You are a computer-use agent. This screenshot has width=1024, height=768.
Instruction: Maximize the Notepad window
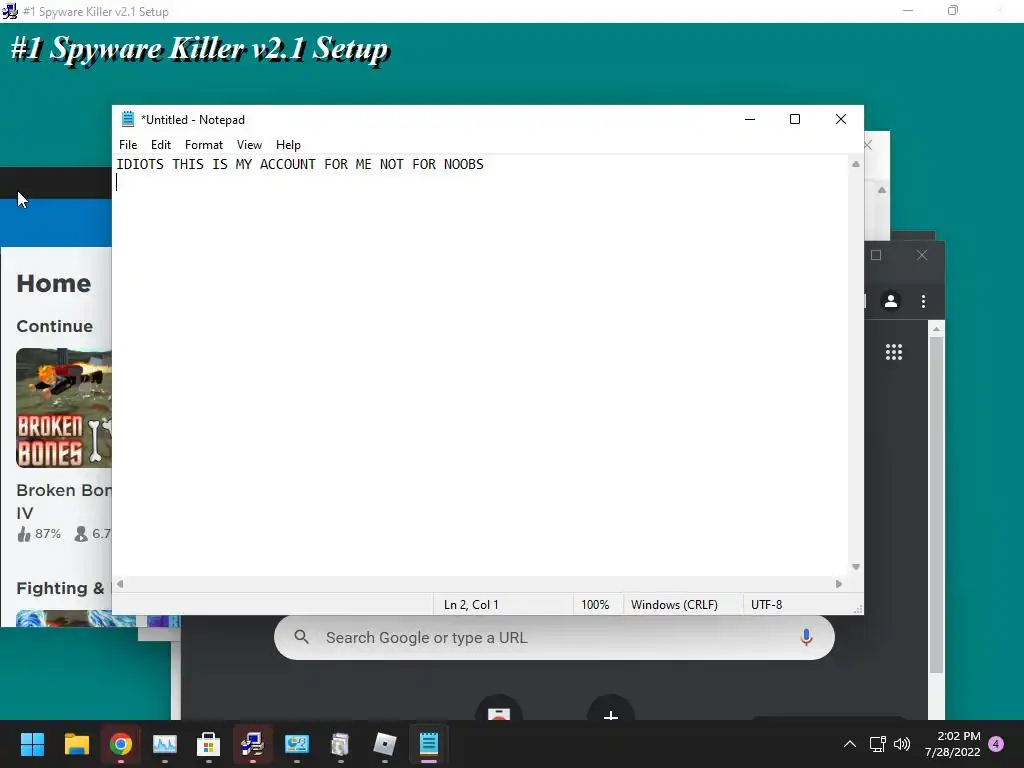coord(795,119)
